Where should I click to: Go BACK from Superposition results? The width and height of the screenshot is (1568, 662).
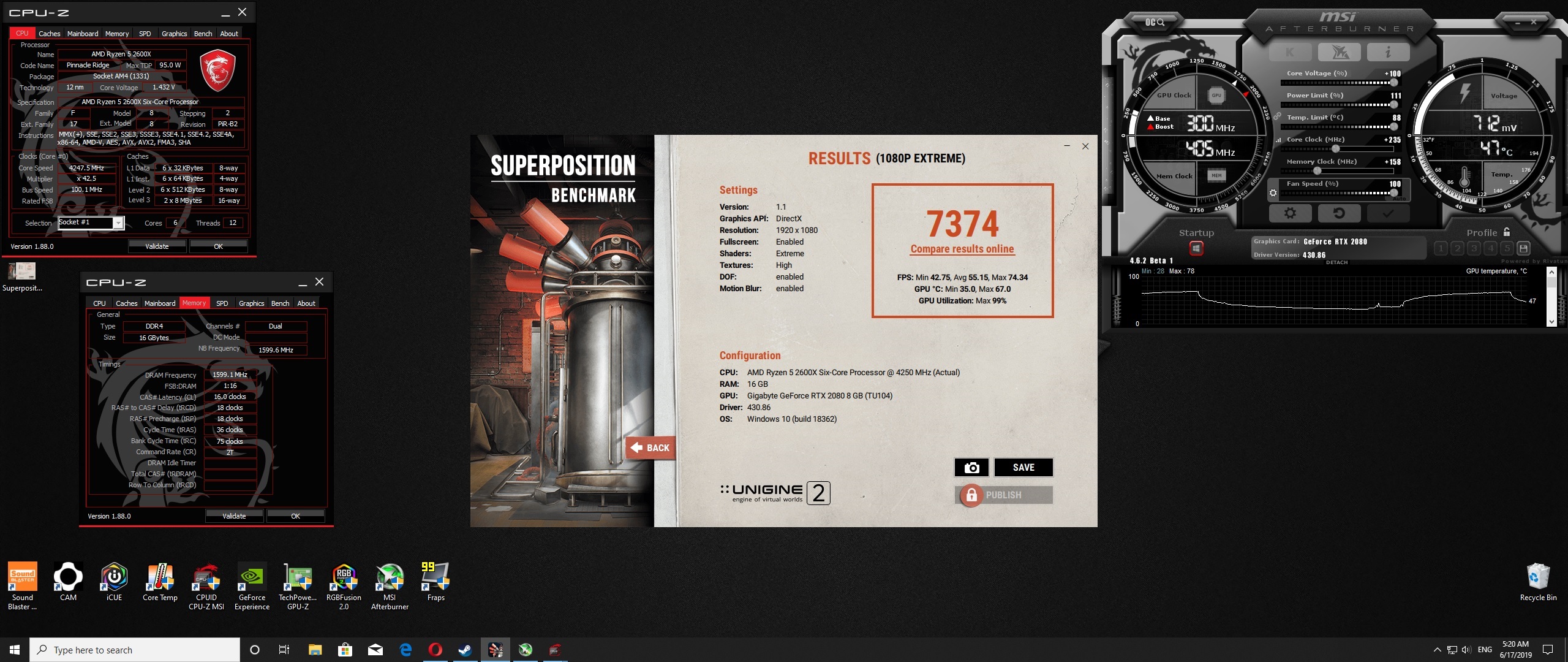coord(650,447)
